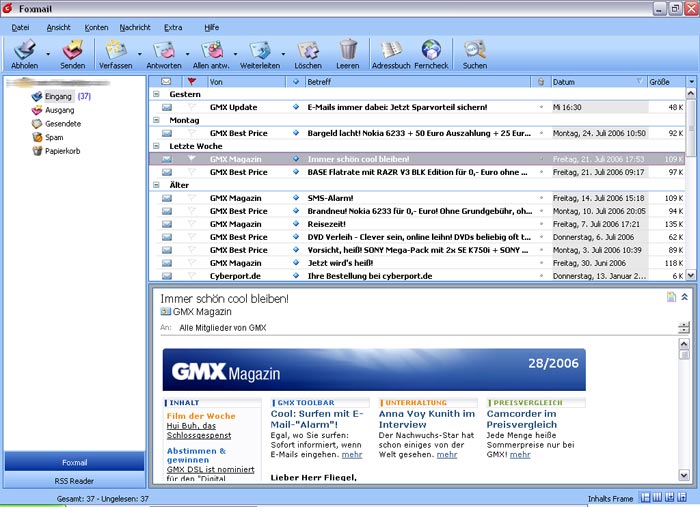Open Suchen search icon
The width and height of the screenshot is (700, 507).
(475, 50)
